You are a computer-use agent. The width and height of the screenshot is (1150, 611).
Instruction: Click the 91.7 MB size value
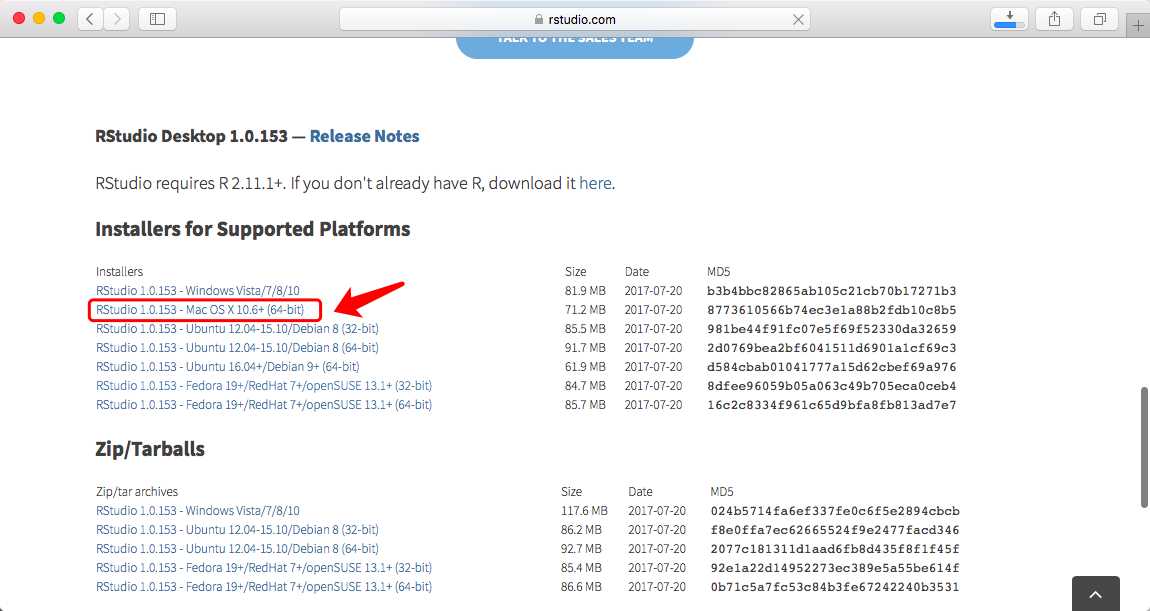click(585, 348)
